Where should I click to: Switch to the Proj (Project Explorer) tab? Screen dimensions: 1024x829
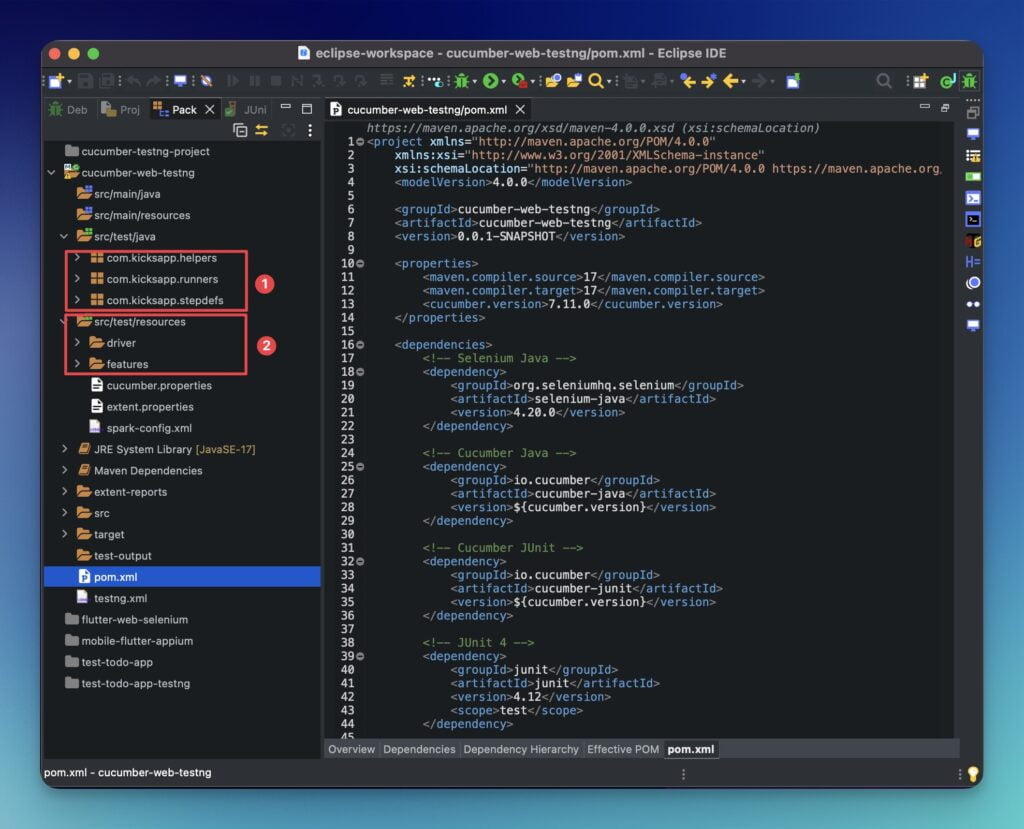[121, 110]
